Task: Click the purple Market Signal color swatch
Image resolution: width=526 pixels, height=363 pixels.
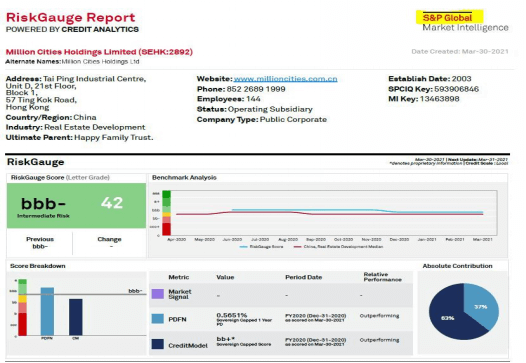Action: point(158,294)
